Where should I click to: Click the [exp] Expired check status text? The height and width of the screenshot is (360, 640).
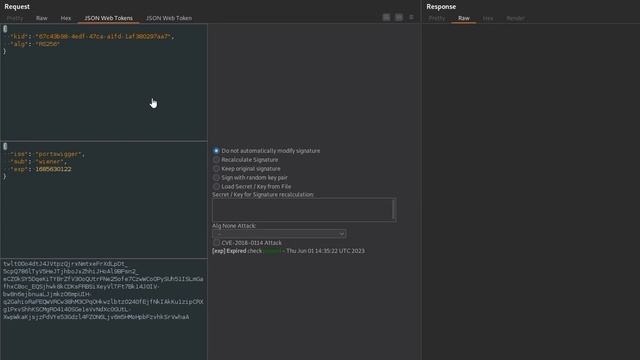(288, 251)
